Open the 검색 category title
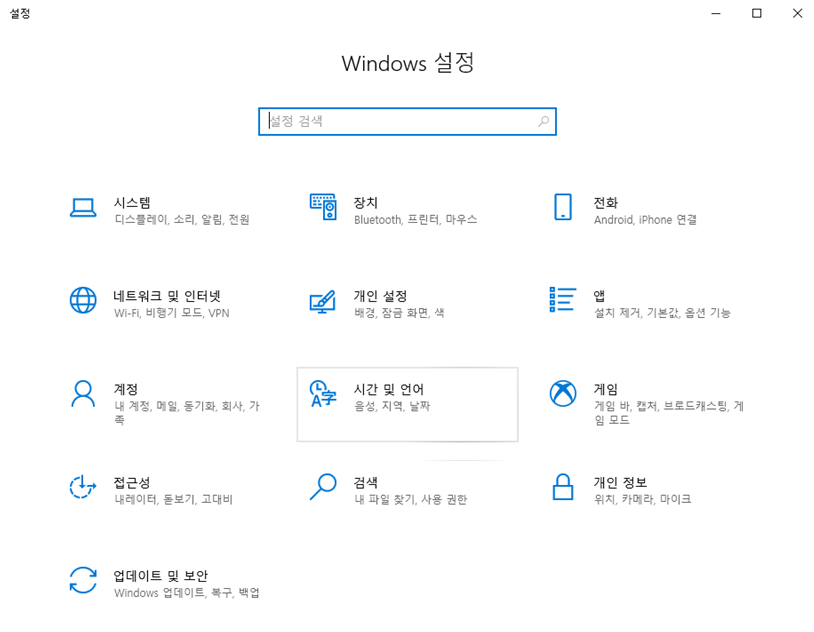 [x=365, y=482]
